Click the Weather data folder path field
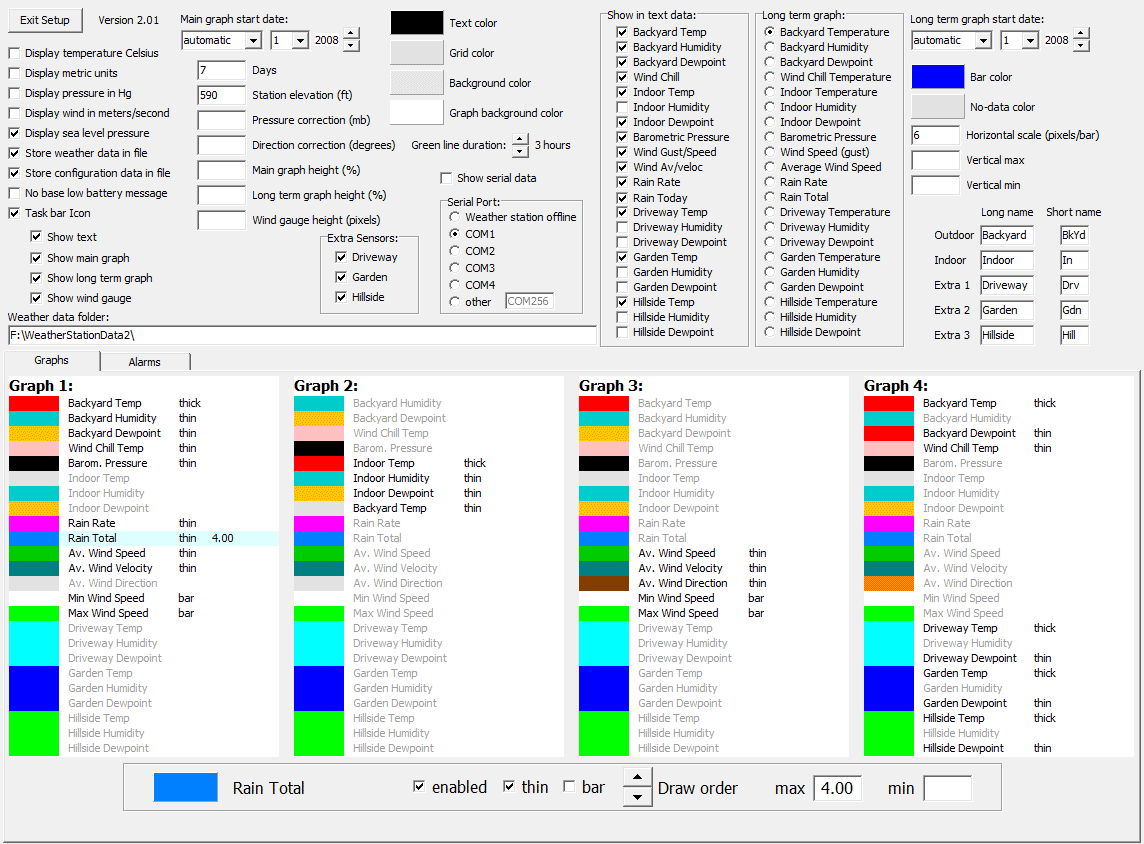 click(302, 336)
